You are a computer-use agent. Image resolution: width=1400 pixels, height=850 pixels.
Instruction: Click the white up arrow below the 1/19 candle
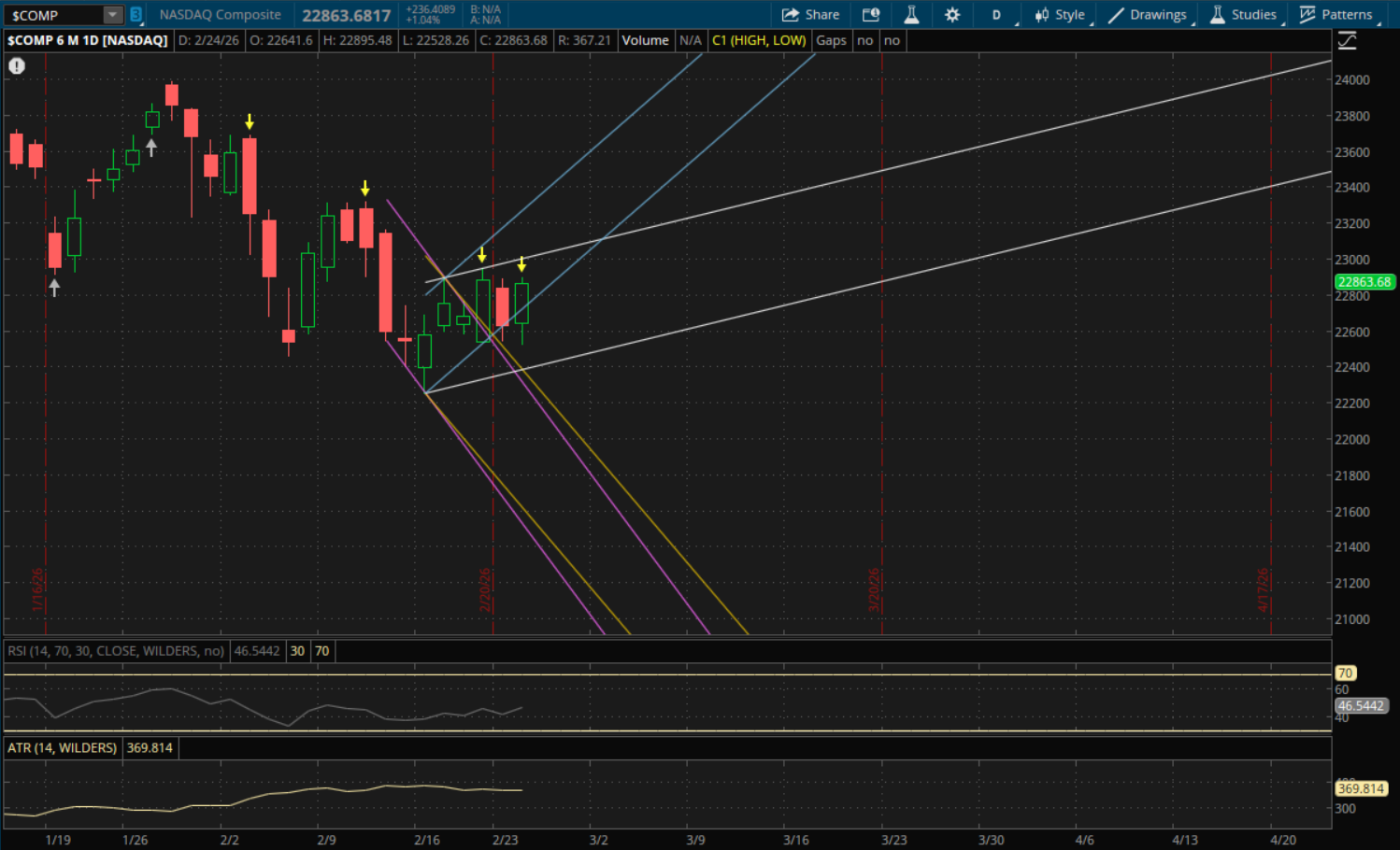tap(54, 288)
